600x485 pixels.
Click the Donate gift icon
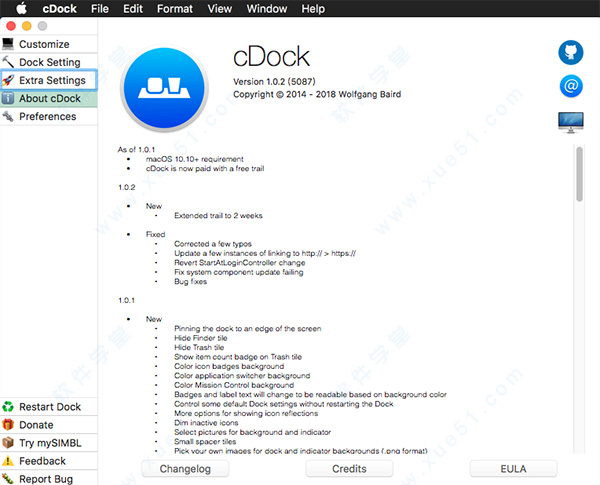pyautogui.click(x=8, y=425)
